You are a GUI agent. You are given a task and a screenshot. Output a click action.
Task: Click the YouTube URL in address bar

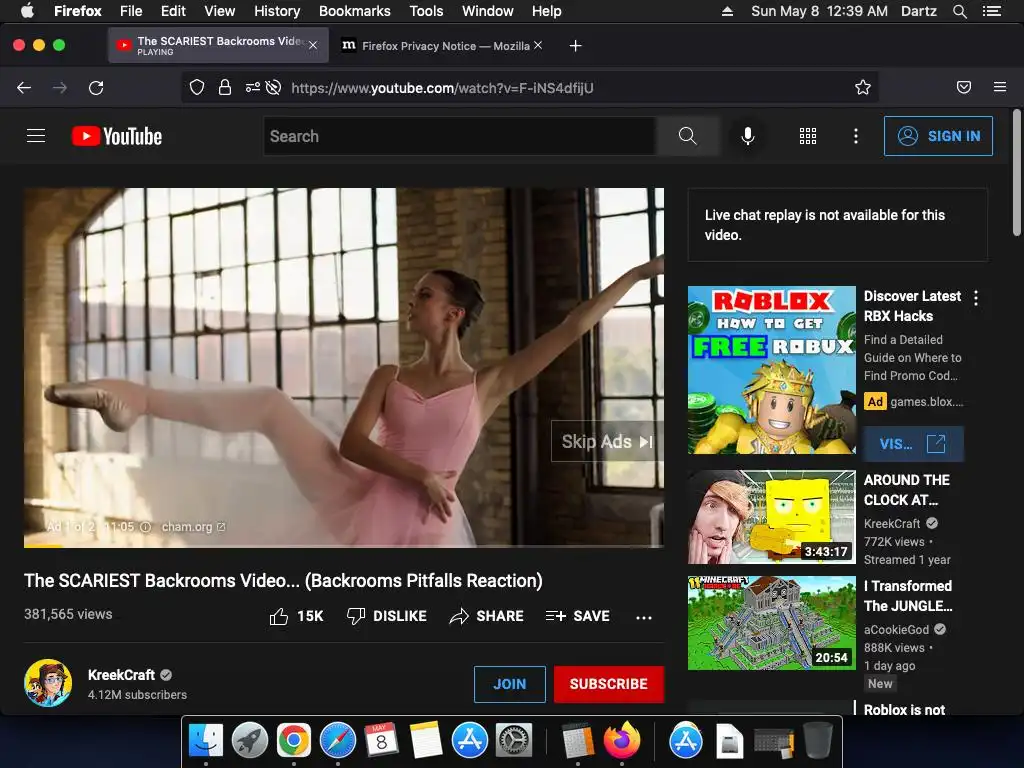pyautogui.click(x=442, y=88)
